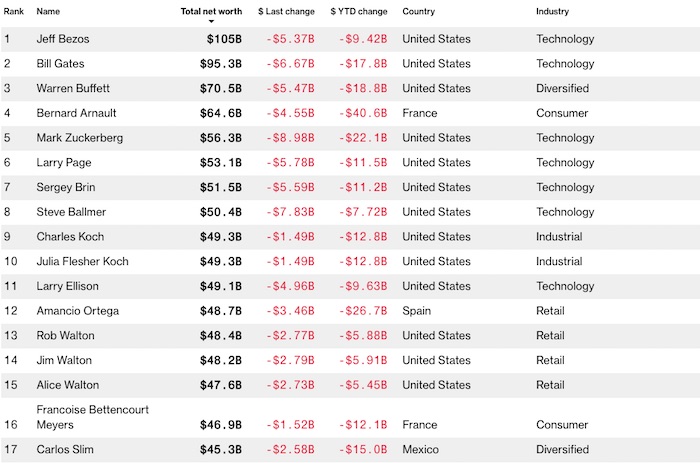The image size is (700, 463).
Task: Open Julia Flesher Koch entry
Action: (x=82, y=261)
